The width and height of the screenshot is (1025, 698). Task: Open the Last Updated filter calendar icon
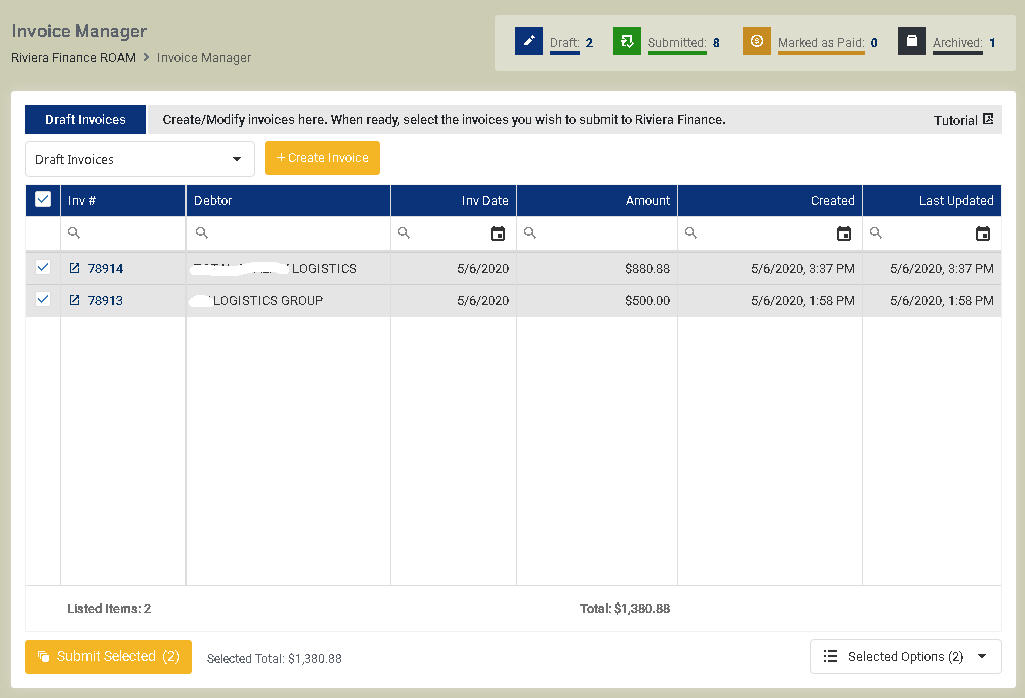pyautogui.click(x=983, y=234)
